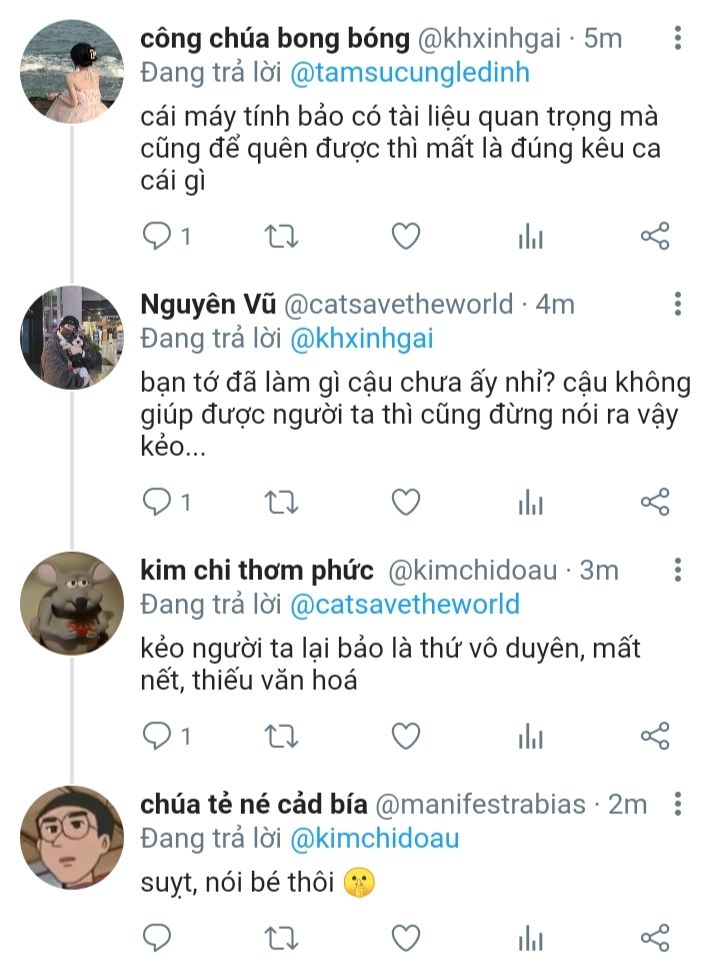View analytics for kim chi thơm phức's tweet
This screenshot has height=968, width=719.
pyautogui.click(x=530, y=738)
